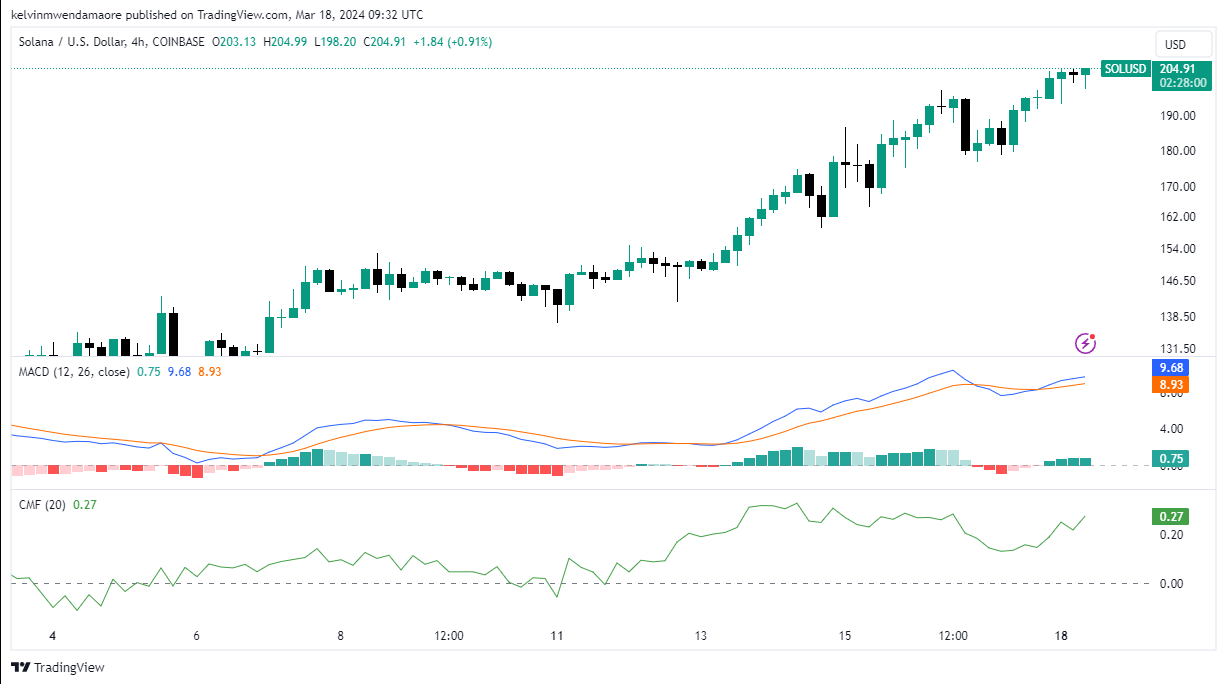Click the green 0.27 CMF value tag

coord(1172,517)
